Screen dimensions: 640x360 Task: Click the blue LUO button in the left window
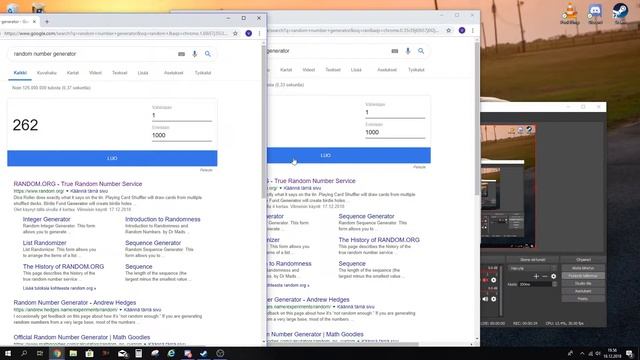[x=112, y=158]
